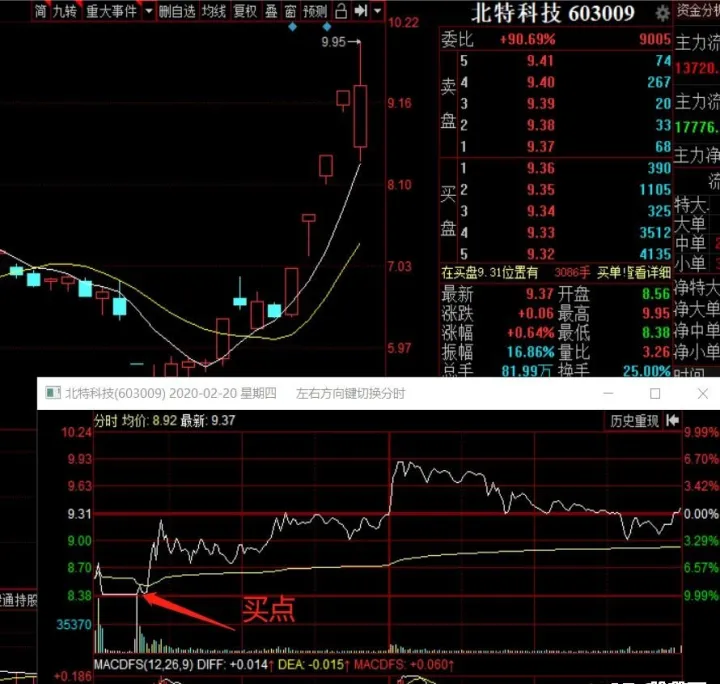Click the blue diamond marker beneath the 窗 button
The width and height of the screenshot is (720, 684).
[x=292, y=27]
